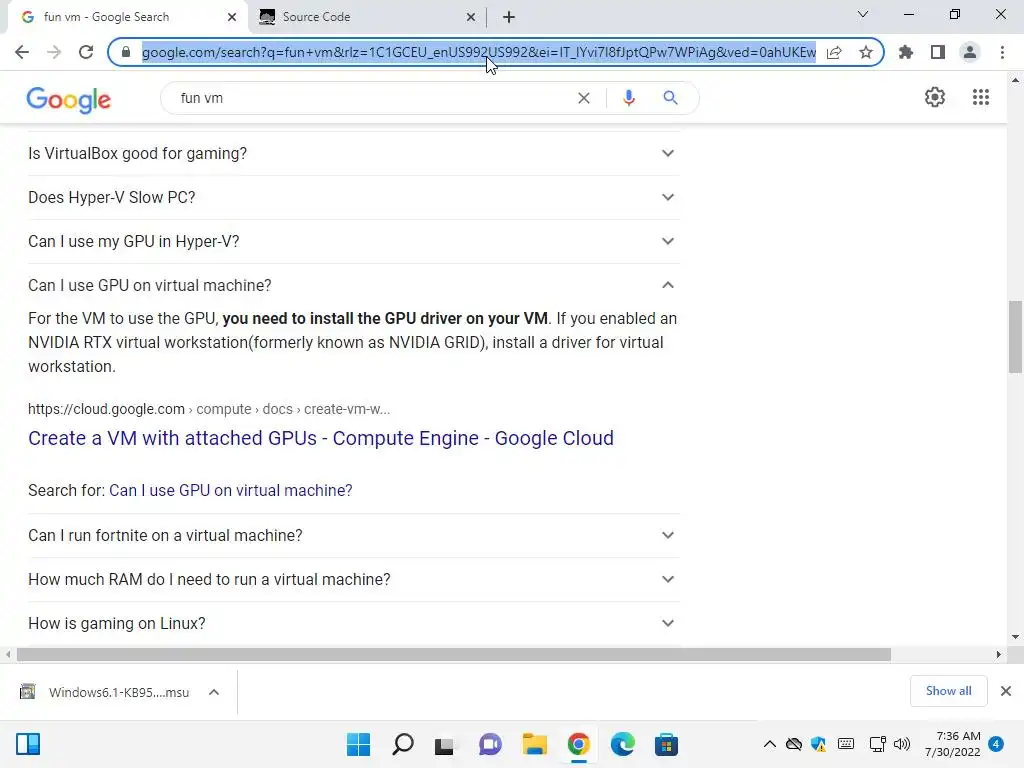Click the URL address bar
The width and height of the screenshot is (1024, 768).
click(479, 52)
